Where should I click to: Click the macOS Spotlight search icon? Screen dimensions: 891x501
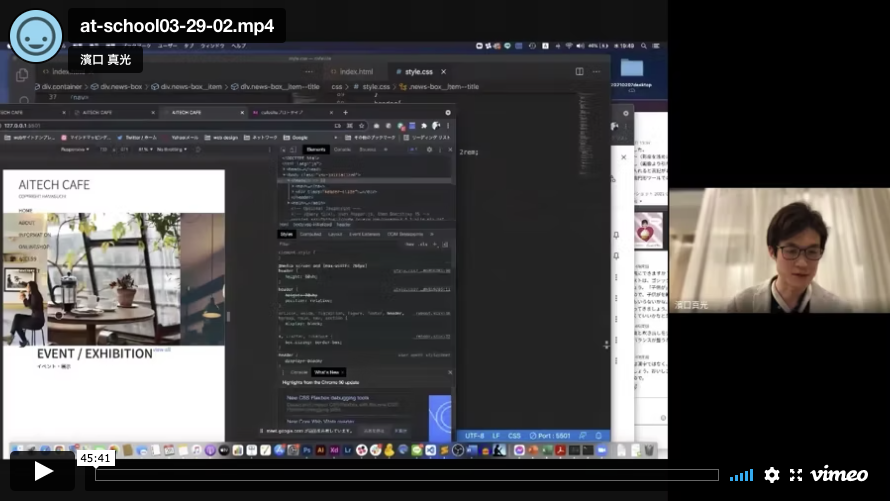point(643,46)
